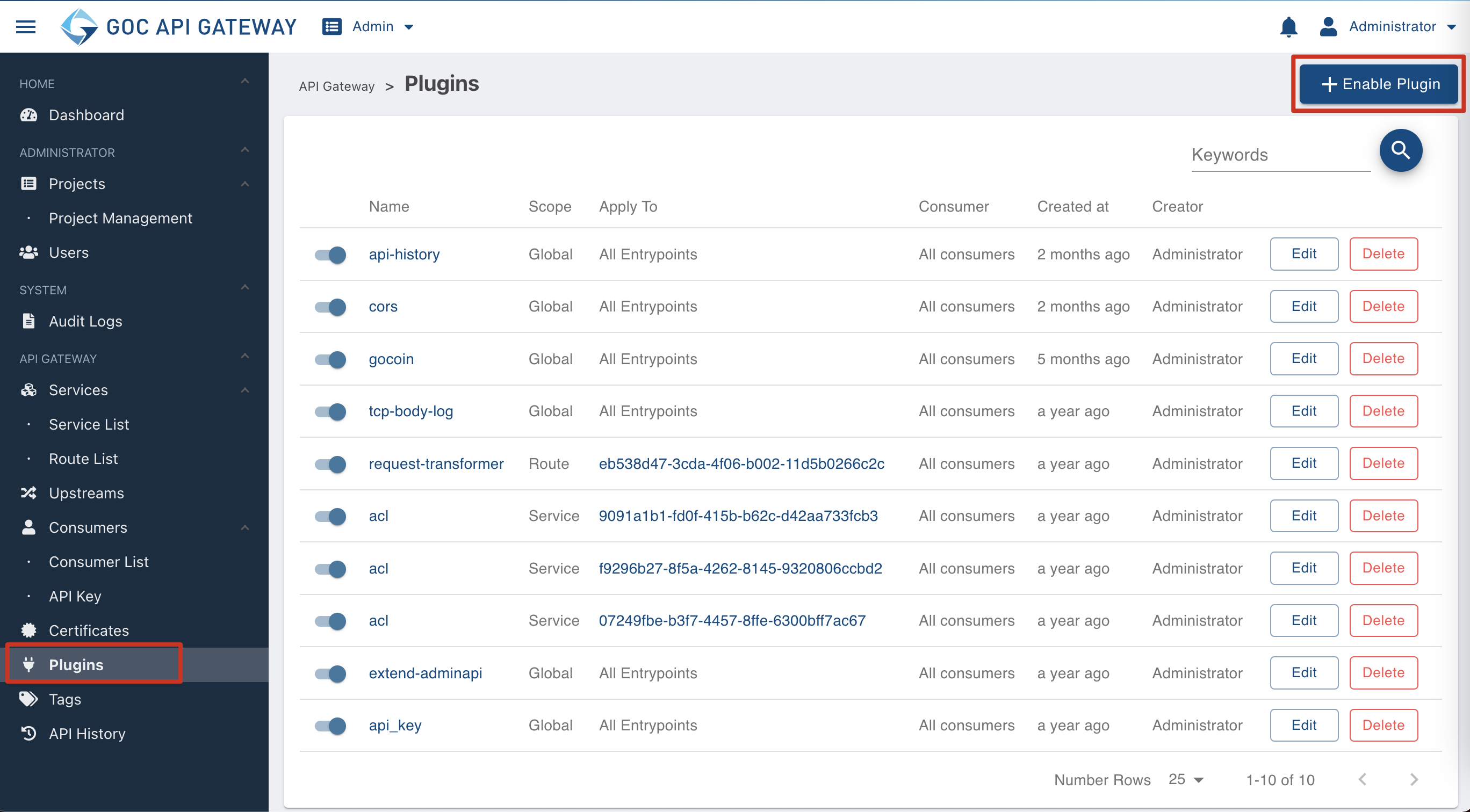Open the notifications bell
Viewport: 1470px width, 812px height.
[x=1288, y=27]
